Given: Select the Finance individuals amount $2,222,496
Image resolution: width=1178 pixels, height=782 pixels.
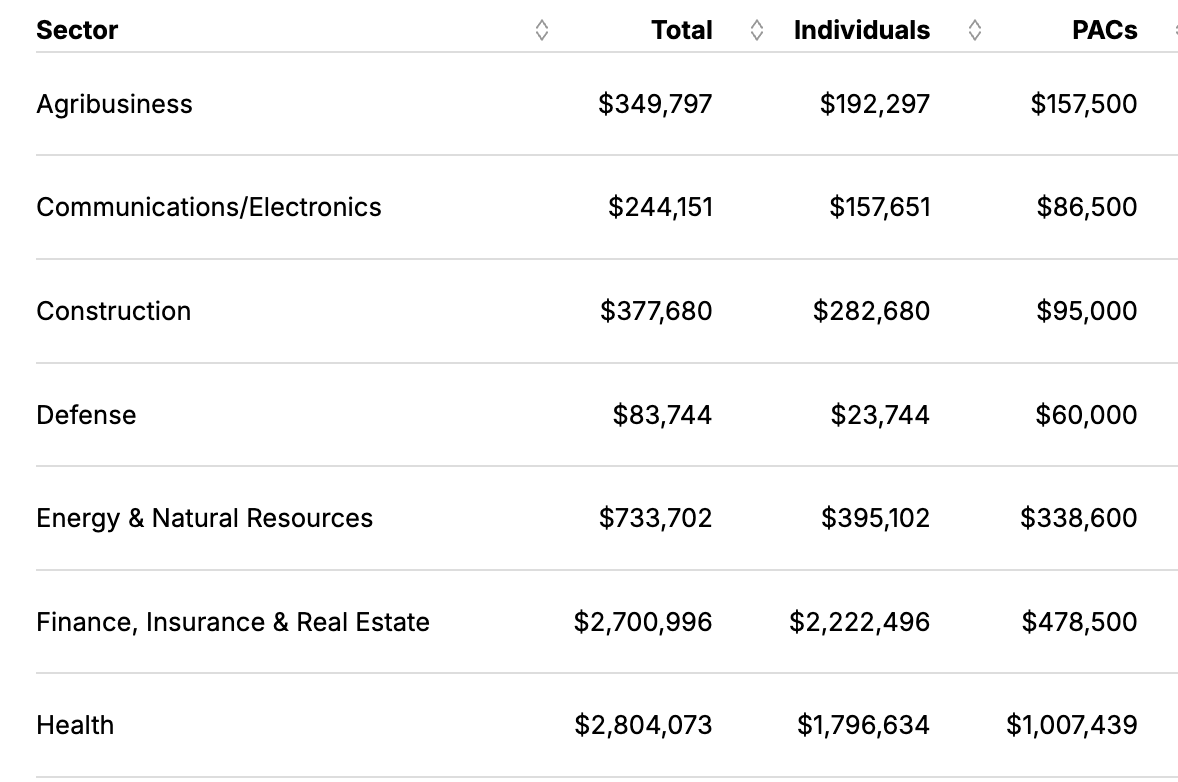Looking at the screenshot, I should click(x=859, y=622).
